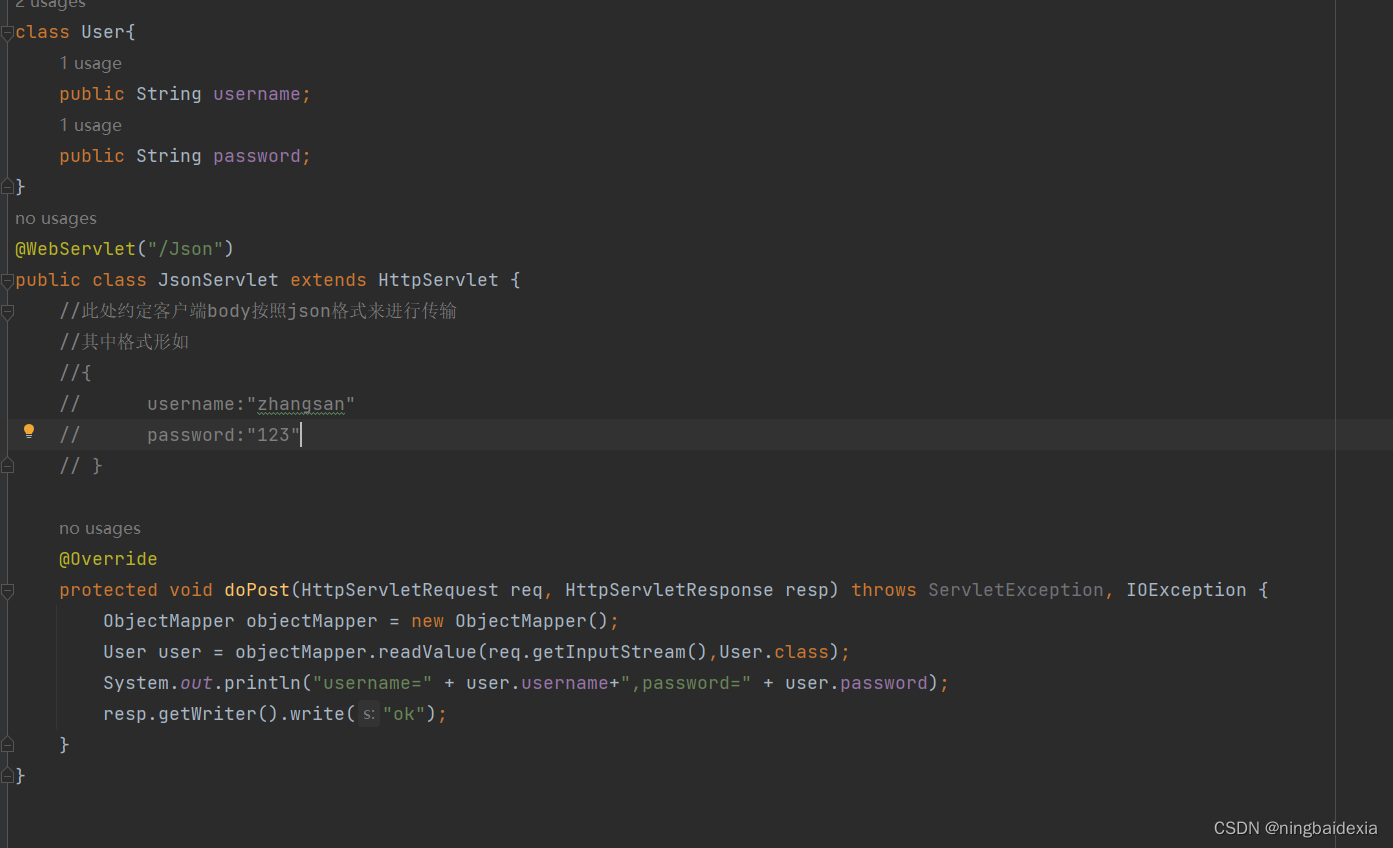The width and height of the screenshot is (1393, 848).
Task: Click the JsonServlet class name
Action: 218,280
